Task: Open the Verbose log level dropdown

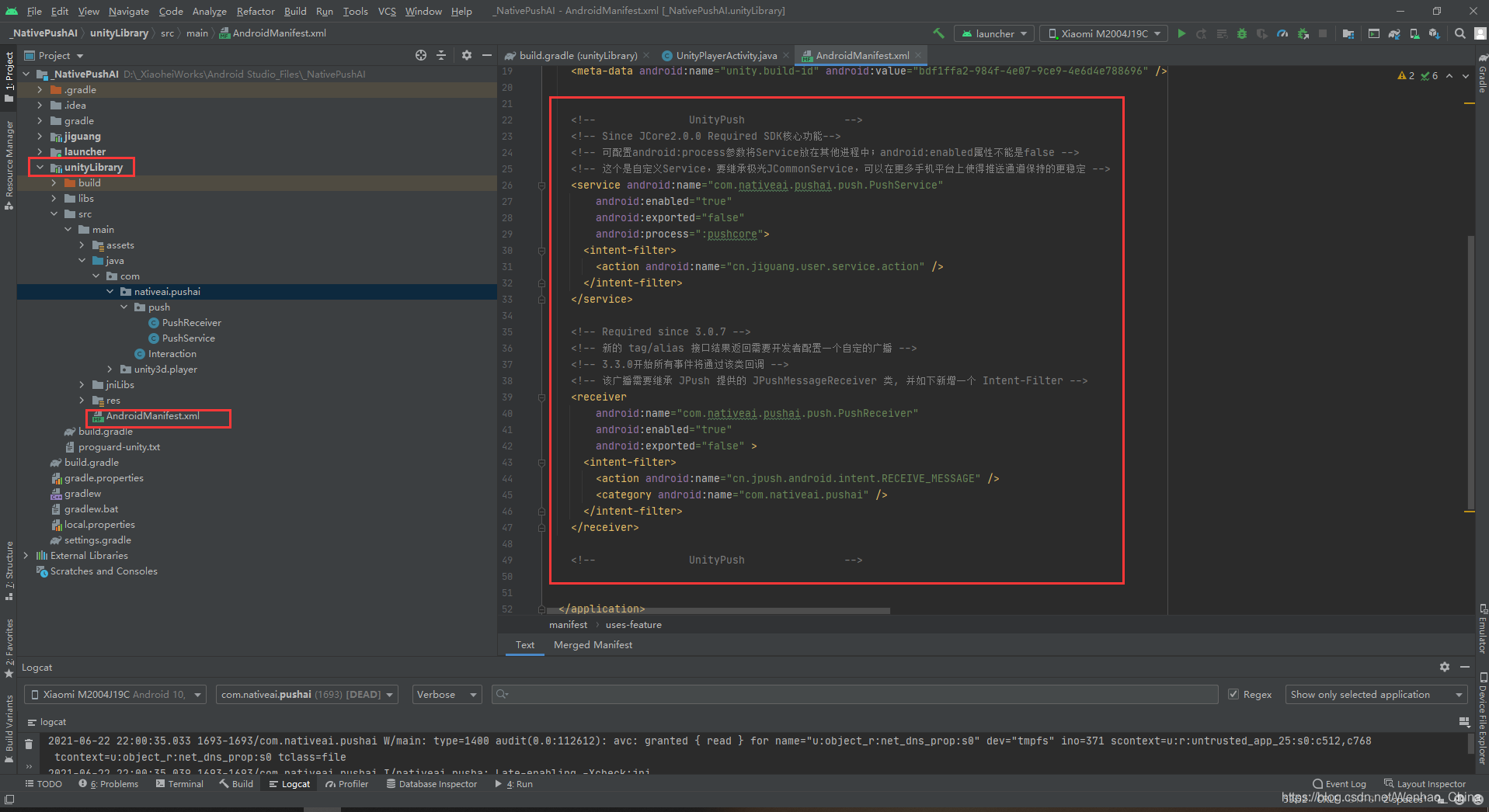Action: pos(447,694)
